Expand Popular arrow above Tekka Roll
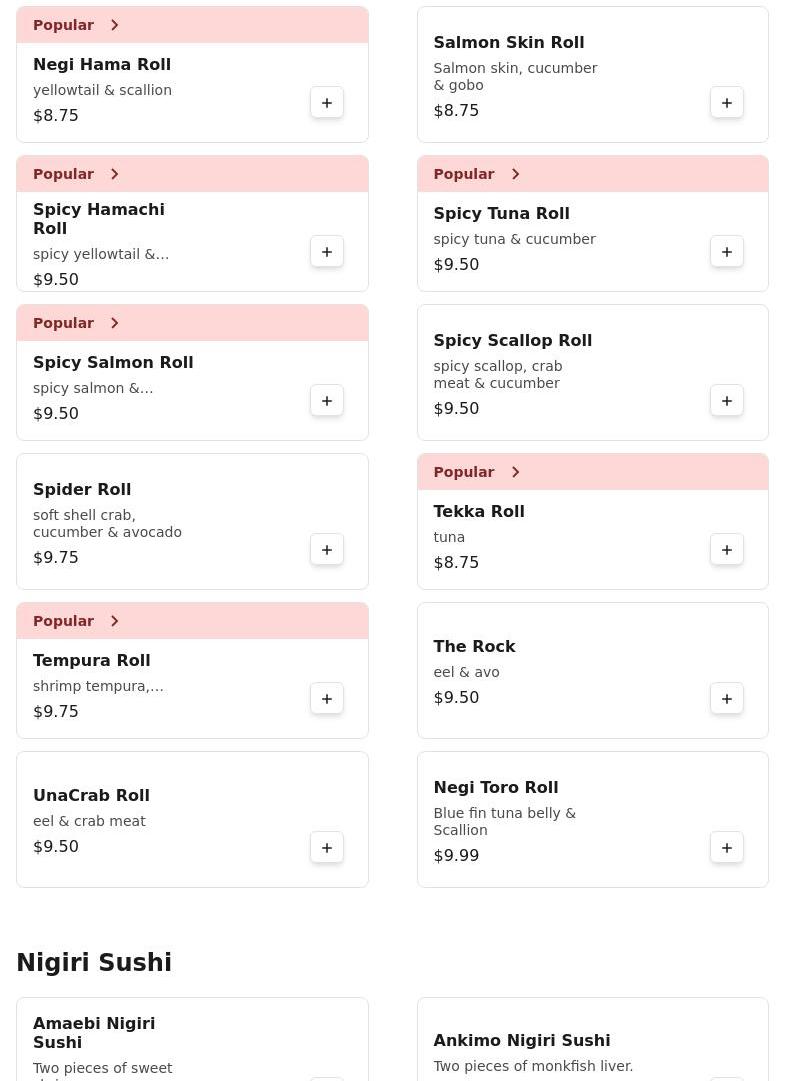Image resolution: width=785 pixels, height=1081 pixels. pyautogui.click(x=515, y=472)
